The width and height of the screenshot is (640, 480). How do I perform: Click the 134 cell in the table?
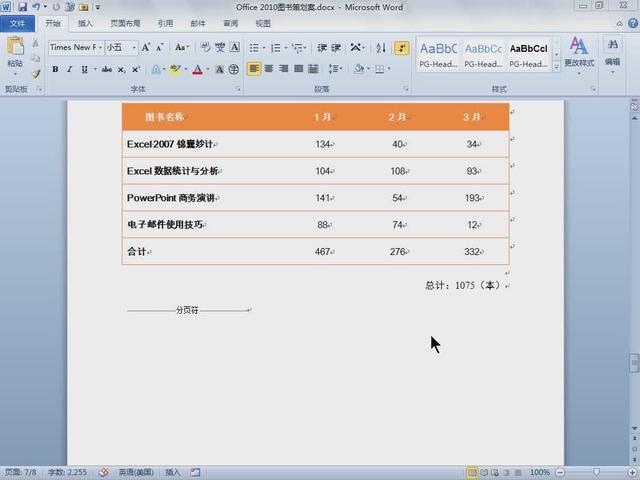(x=323, y=144)
